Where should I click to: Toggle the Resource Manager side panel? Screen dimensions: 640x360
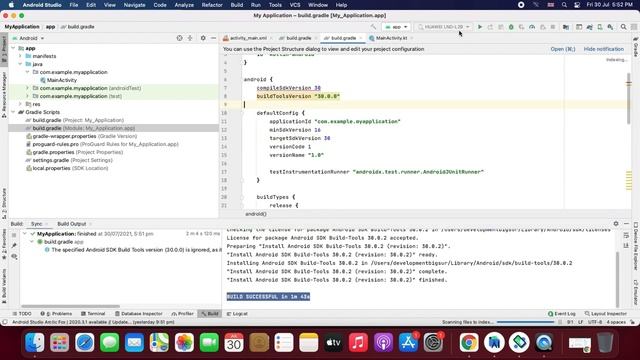click(x=4, y=95)
